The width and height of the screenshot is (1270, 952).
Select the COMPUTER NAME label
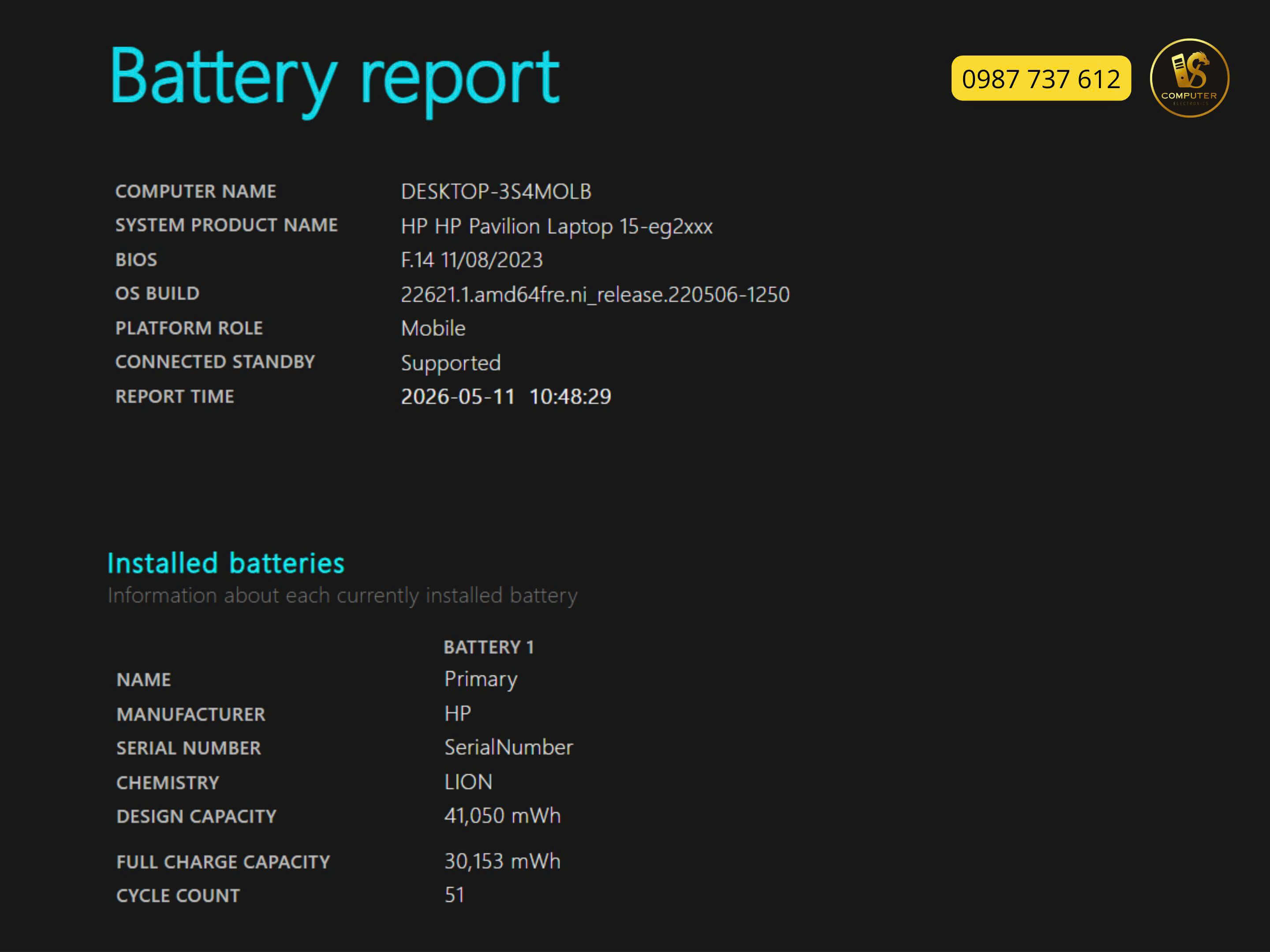coord(196,191)
